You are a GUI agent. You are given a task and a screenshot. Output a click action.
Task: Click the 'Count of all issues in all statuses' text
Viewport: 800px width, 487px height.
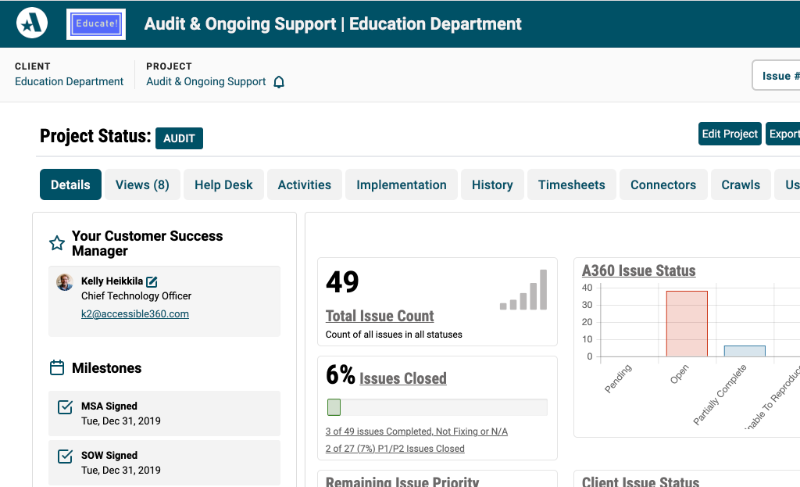[x=394, y=335]
